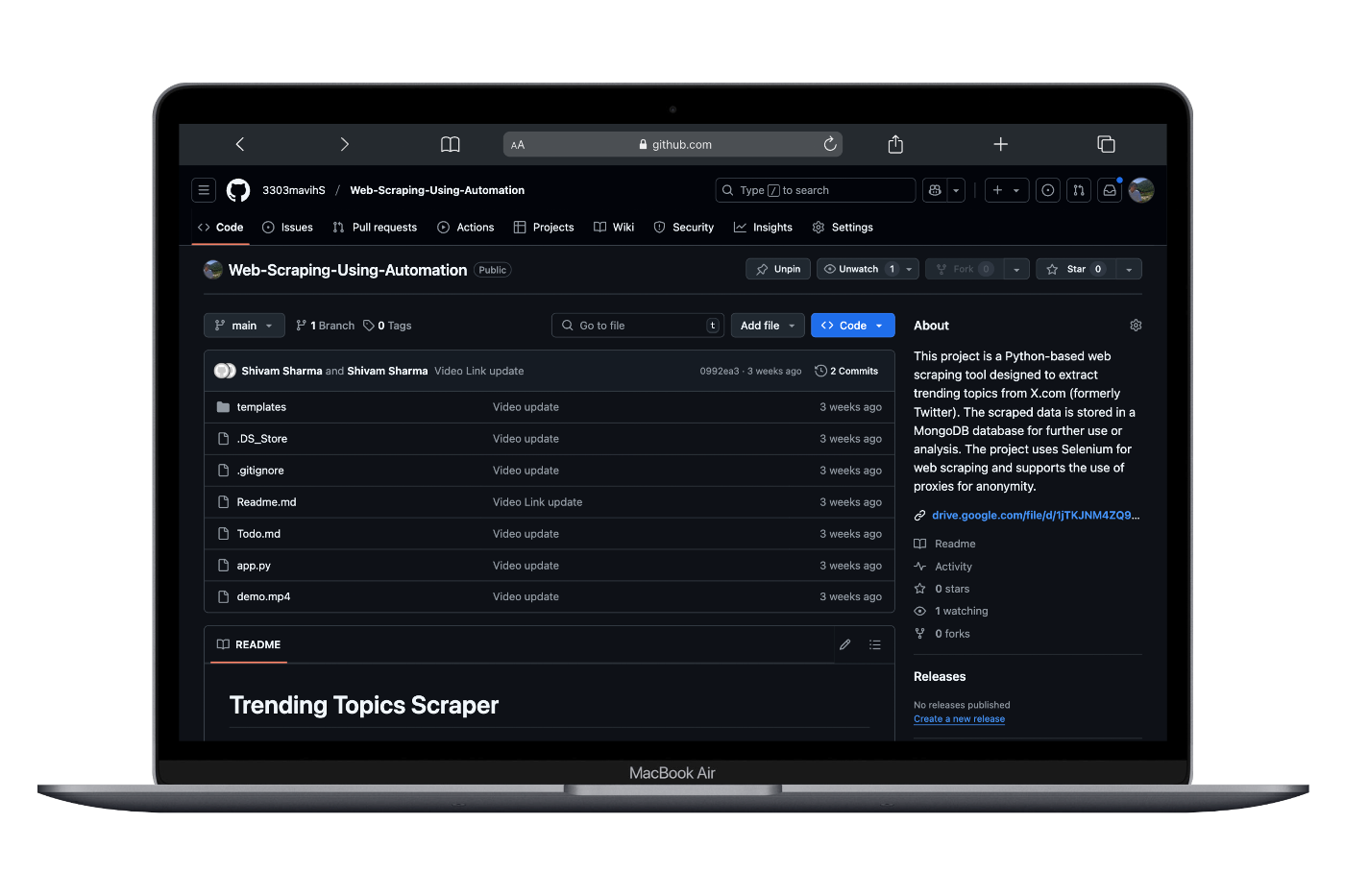Edit README with pencil icon
Screen dimensions: 1345x896
tap(844, 645)
